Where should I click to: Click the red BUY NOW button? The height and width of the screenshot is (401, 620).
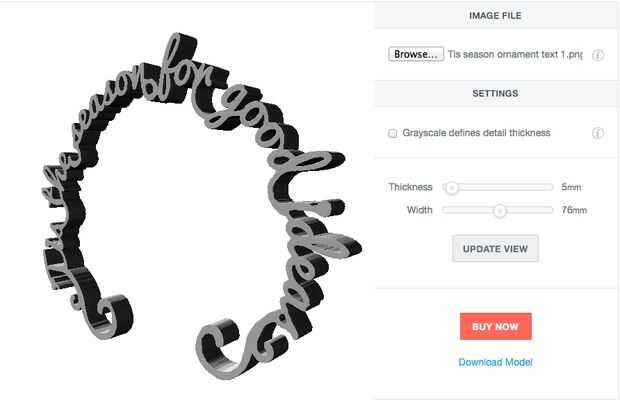click(495, 327)
